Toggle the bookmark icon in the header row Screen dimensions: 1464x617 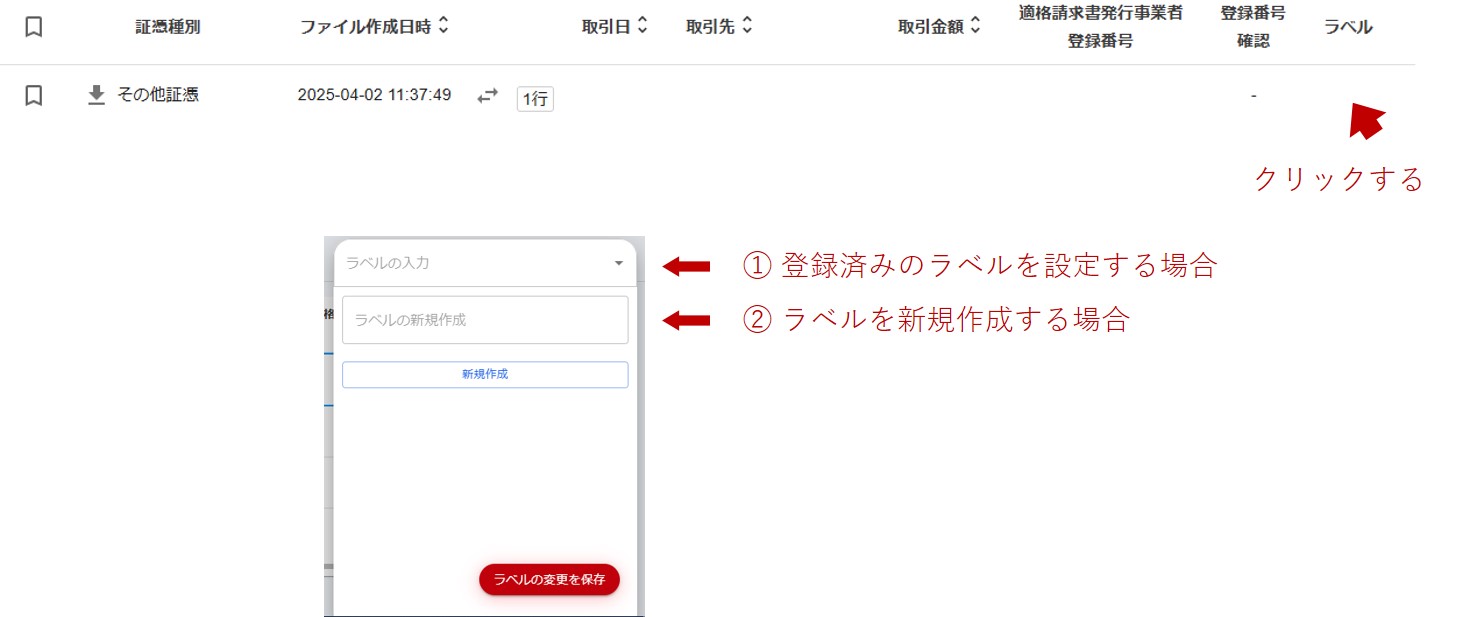coord(33,27)
